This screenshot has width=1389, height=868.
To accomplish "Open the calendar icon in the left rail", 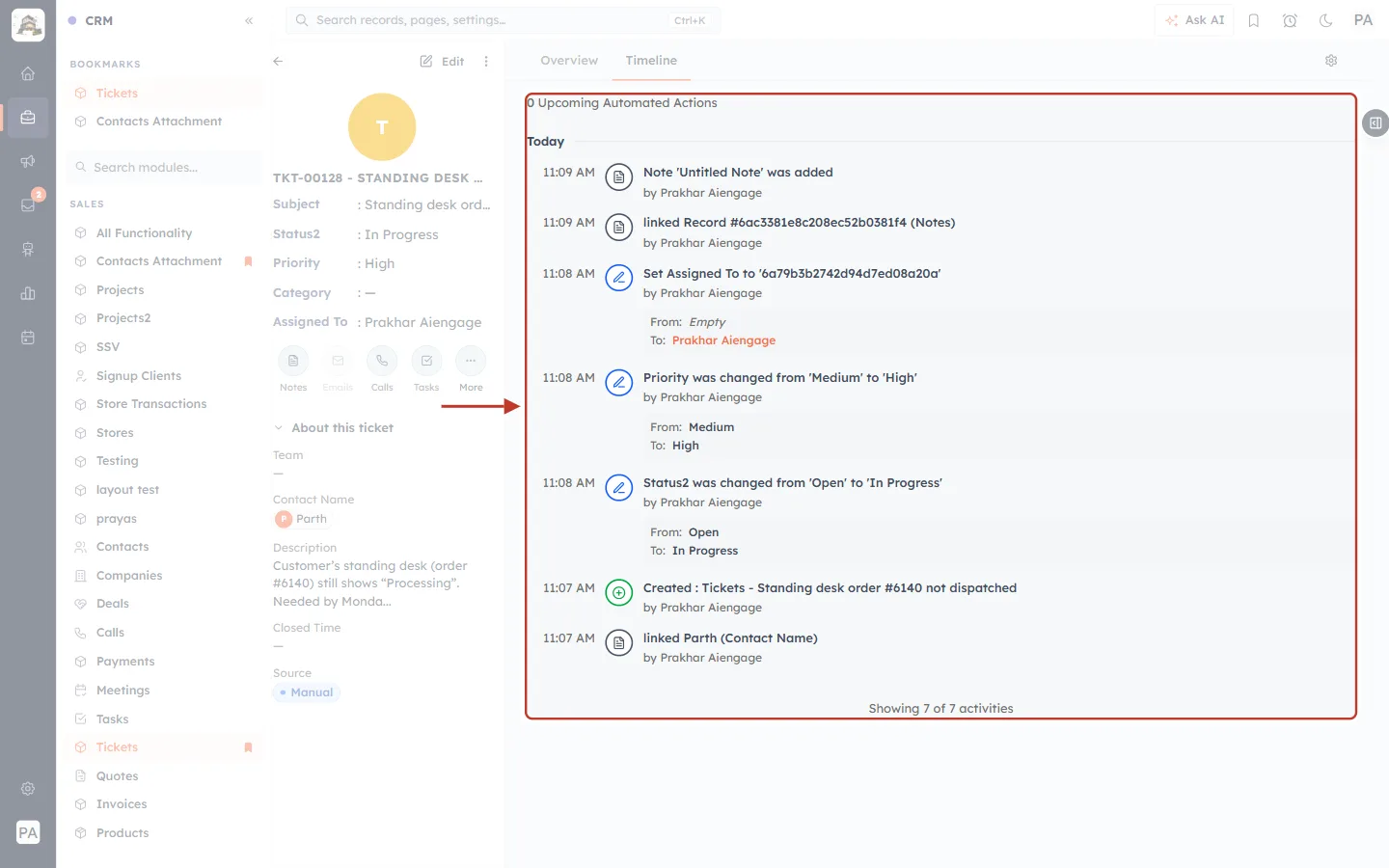I will click(x=28, y=338).
